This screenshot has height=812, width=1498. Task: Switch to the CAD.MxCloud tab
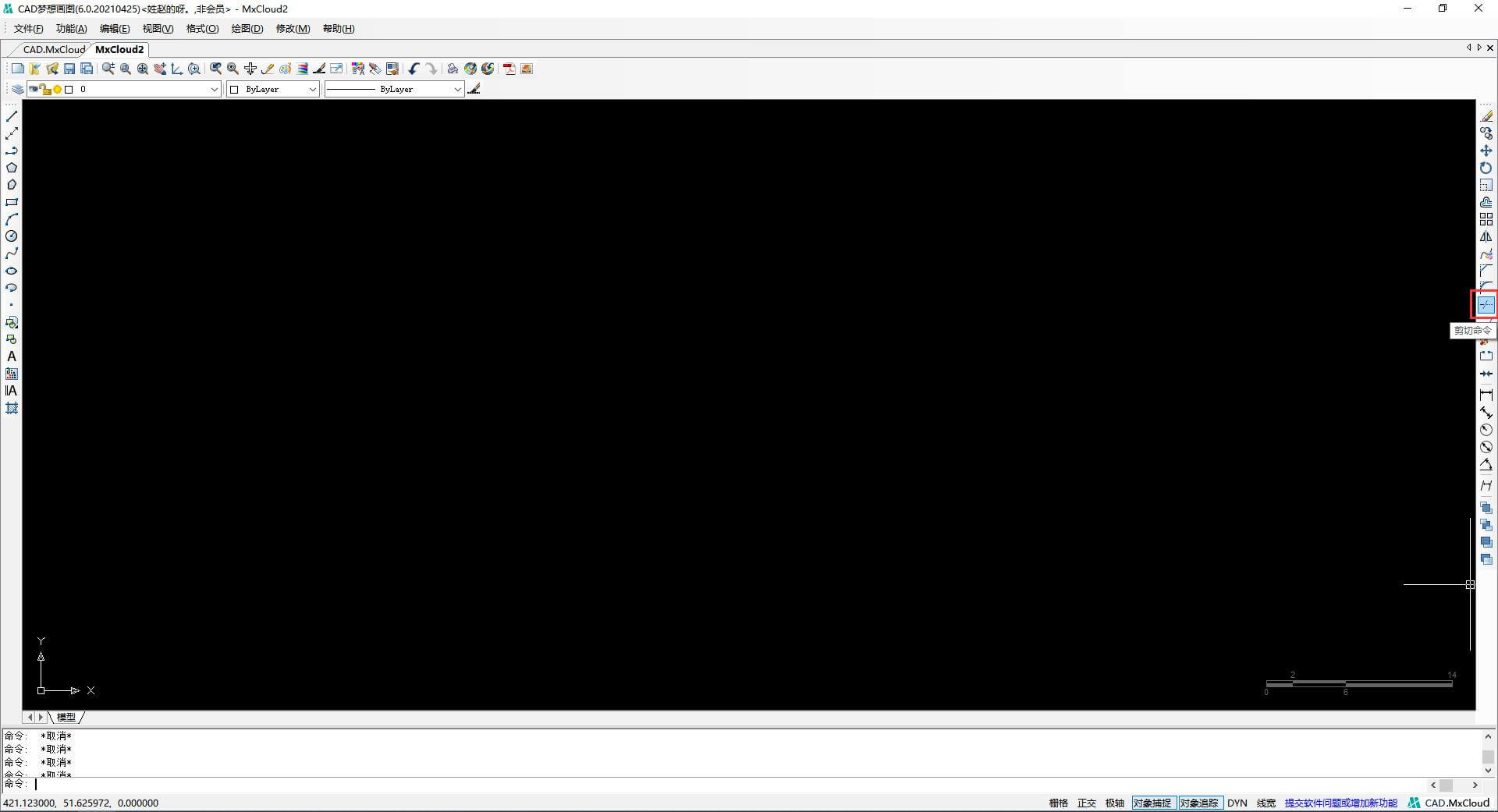pyautogui.click(x=54, y=49)
